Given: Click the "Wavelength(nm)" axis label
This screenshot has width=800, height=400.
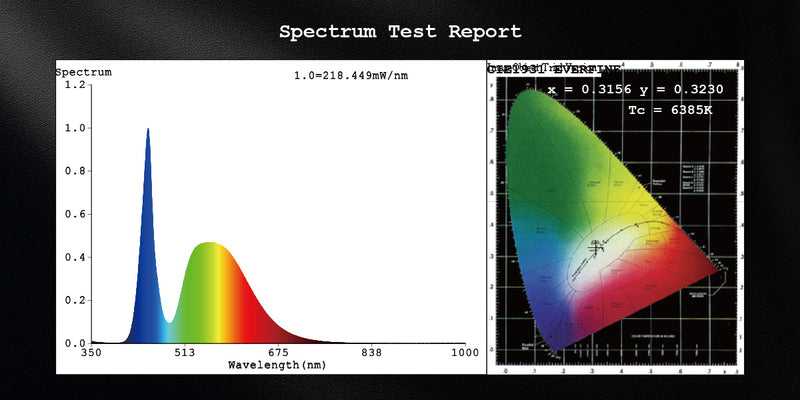Looking at the screenshot, I should tap(277, 365).
